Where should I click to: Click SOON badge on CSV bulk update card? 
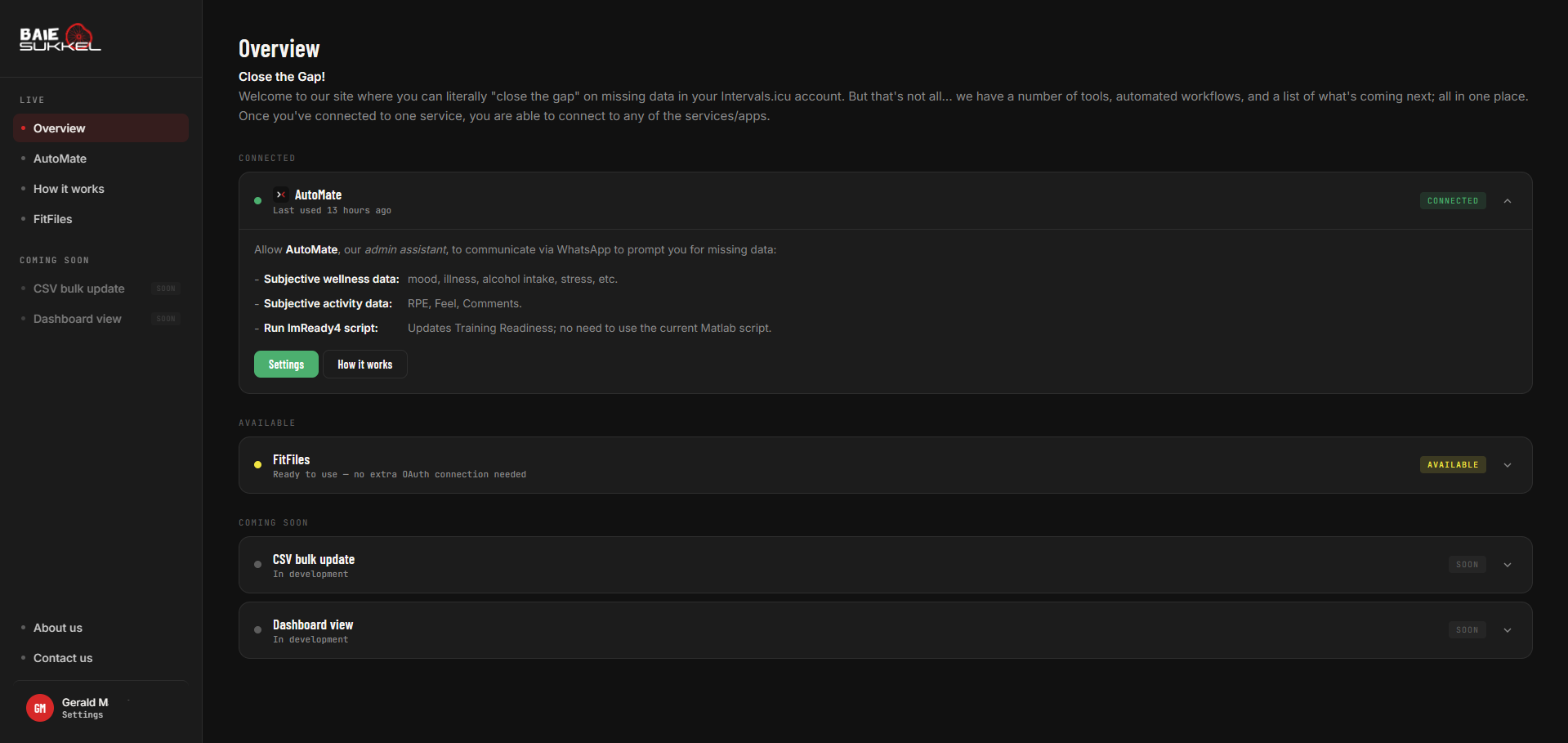[1467, 565]
